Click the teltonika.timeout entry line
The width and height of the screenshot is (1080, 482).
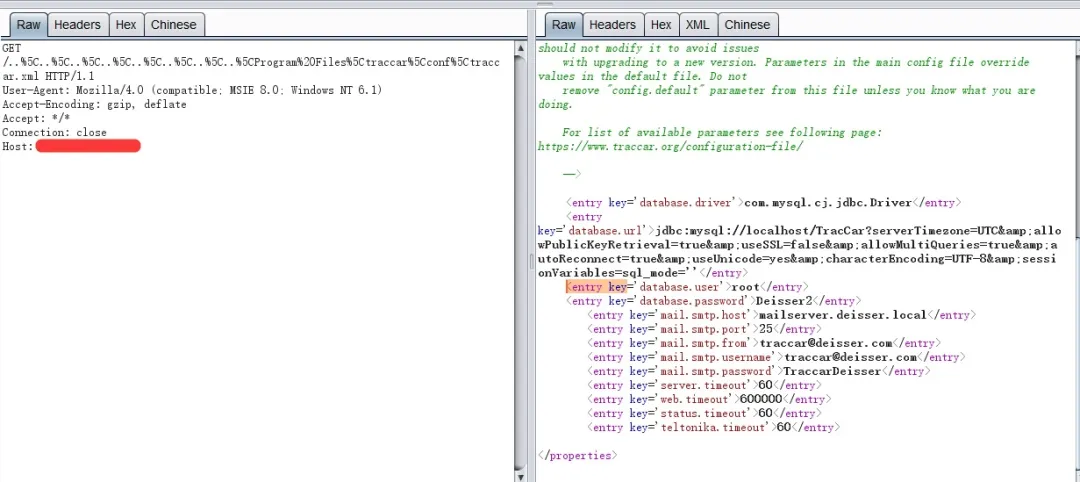[x=714, y=427]
